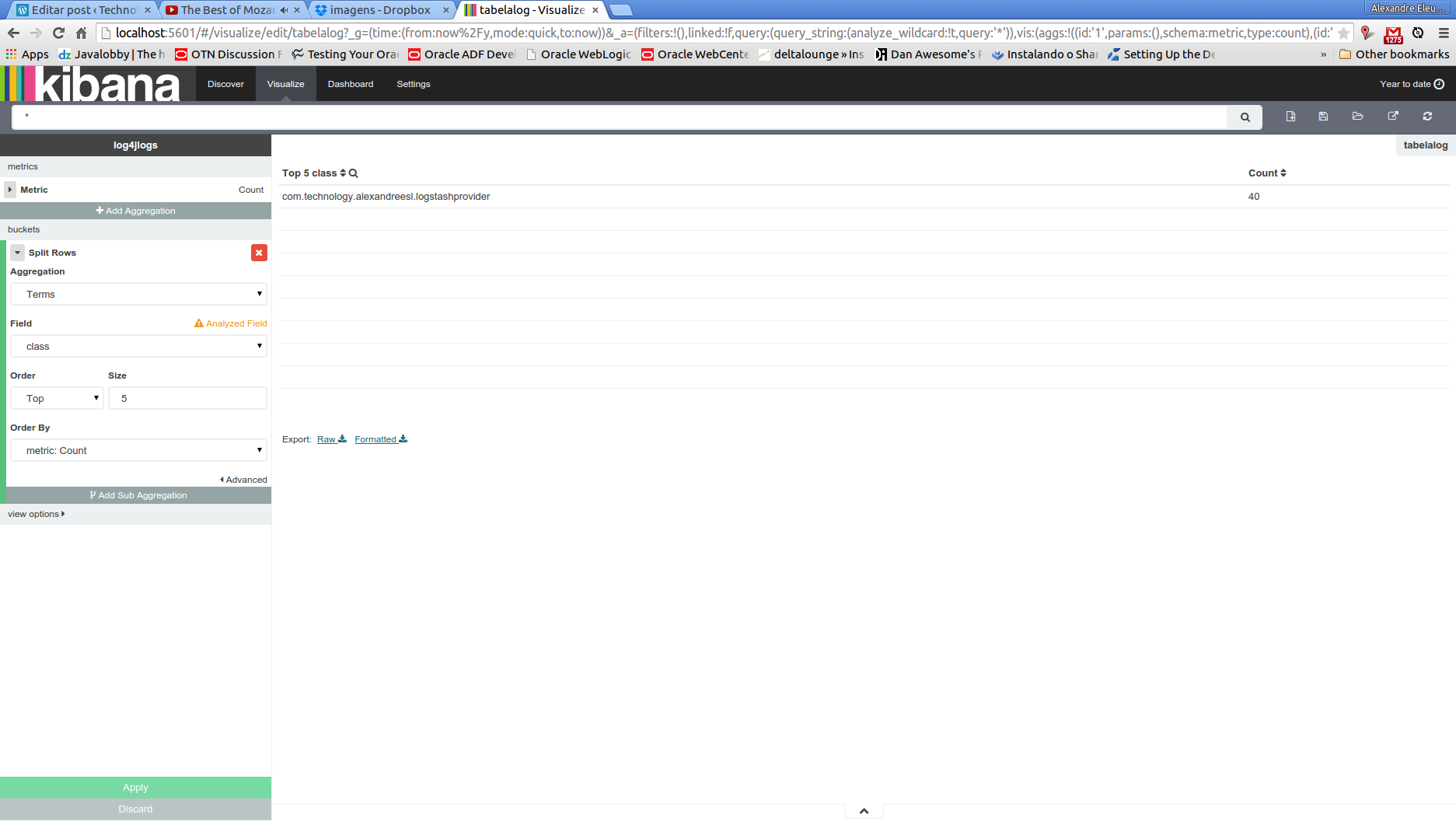Click the refresh icon in the toolbar
Screen dimensions: 1456x821
pos(1427,117)
